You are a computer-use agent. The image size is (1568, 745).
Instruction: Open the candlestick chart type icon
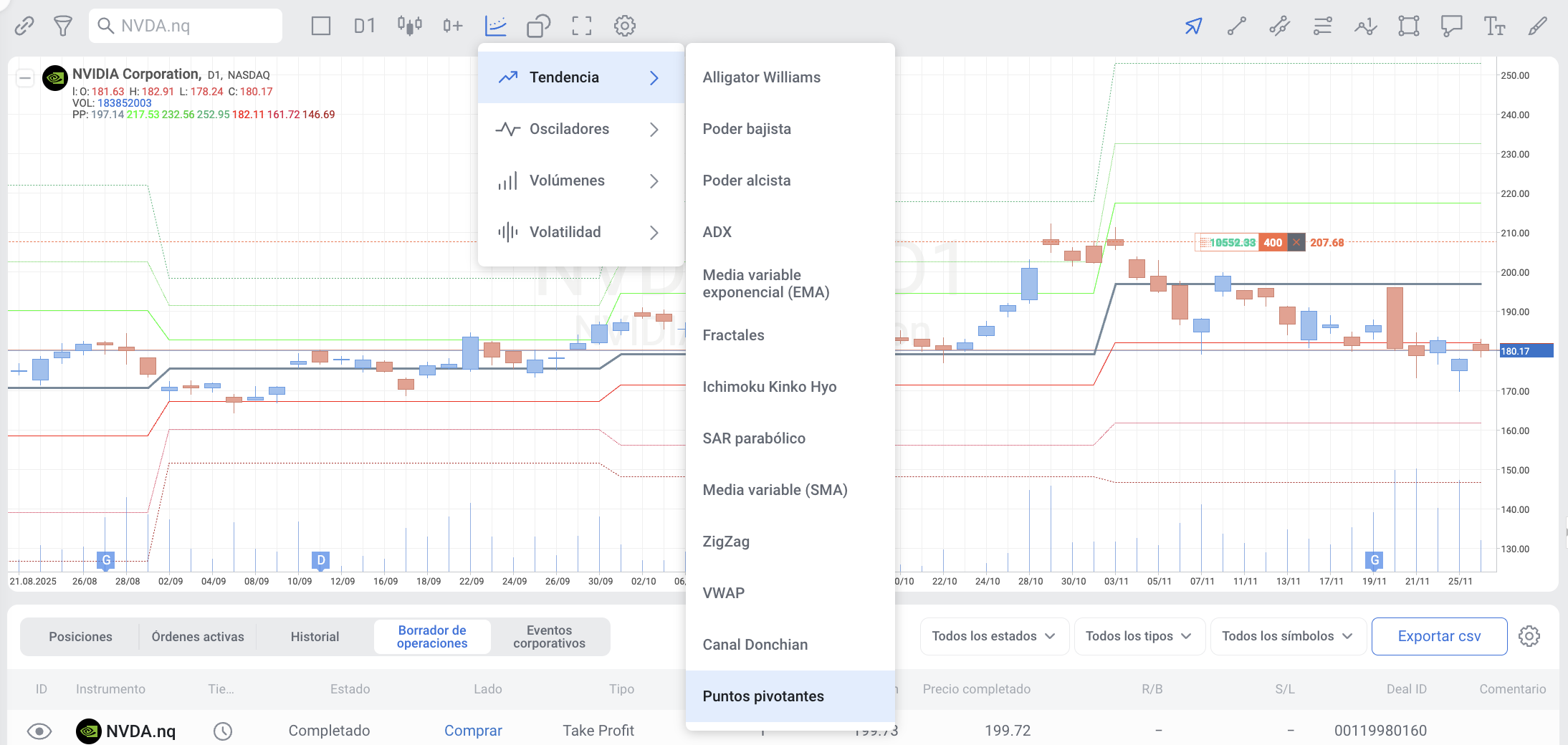(410, 27)
